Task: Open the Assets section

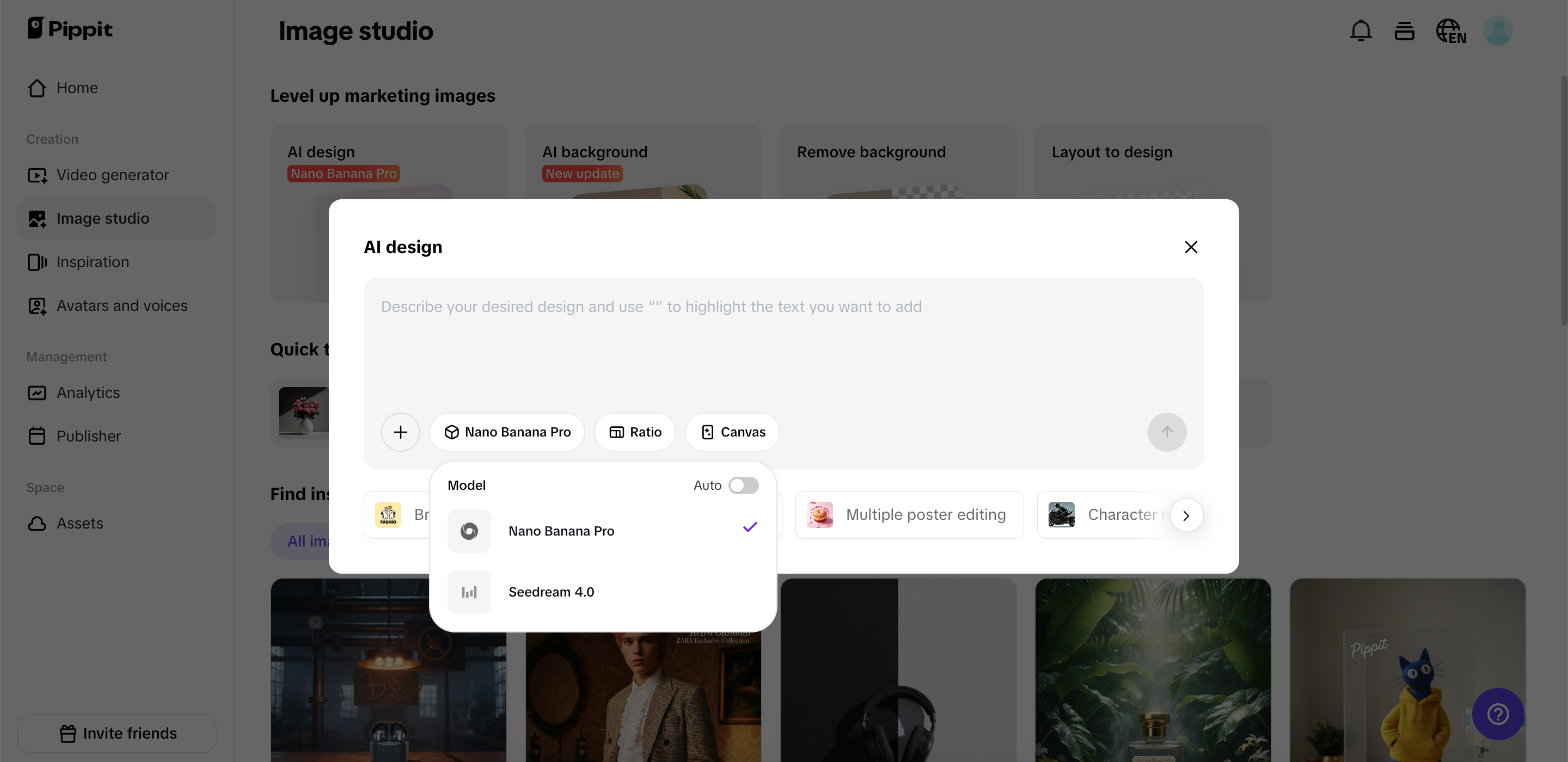Action: pos(79,524)
